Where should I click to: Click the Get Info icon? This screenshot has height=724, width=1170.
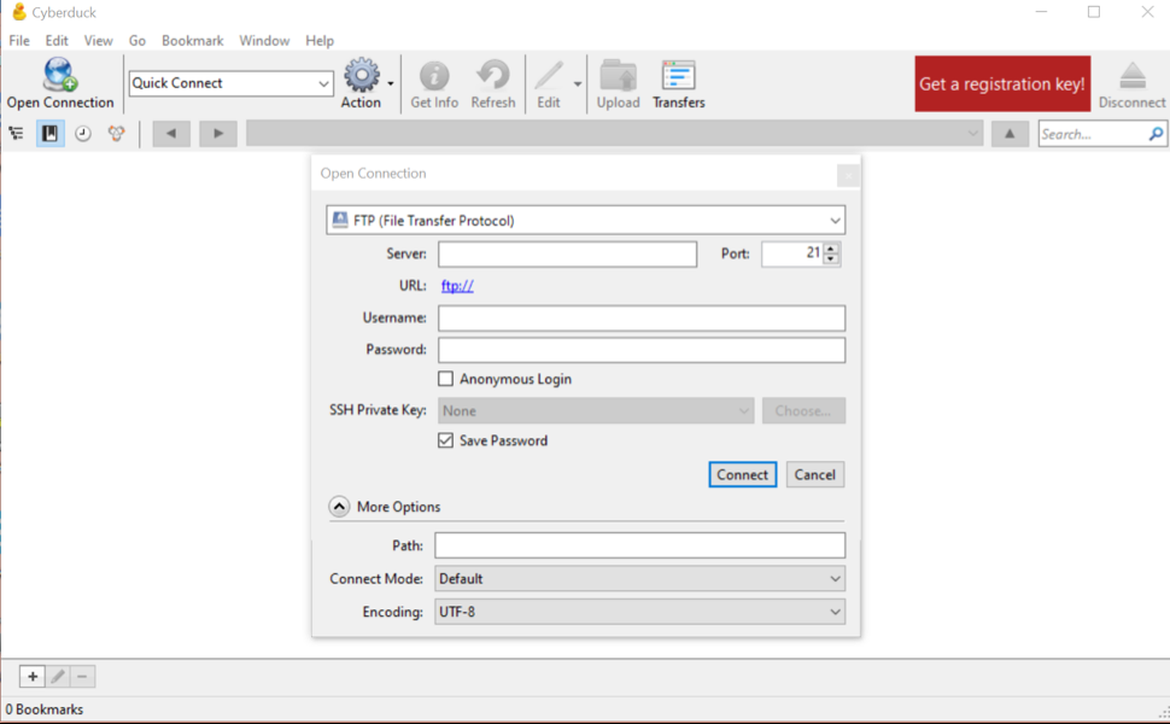point(434,75)
